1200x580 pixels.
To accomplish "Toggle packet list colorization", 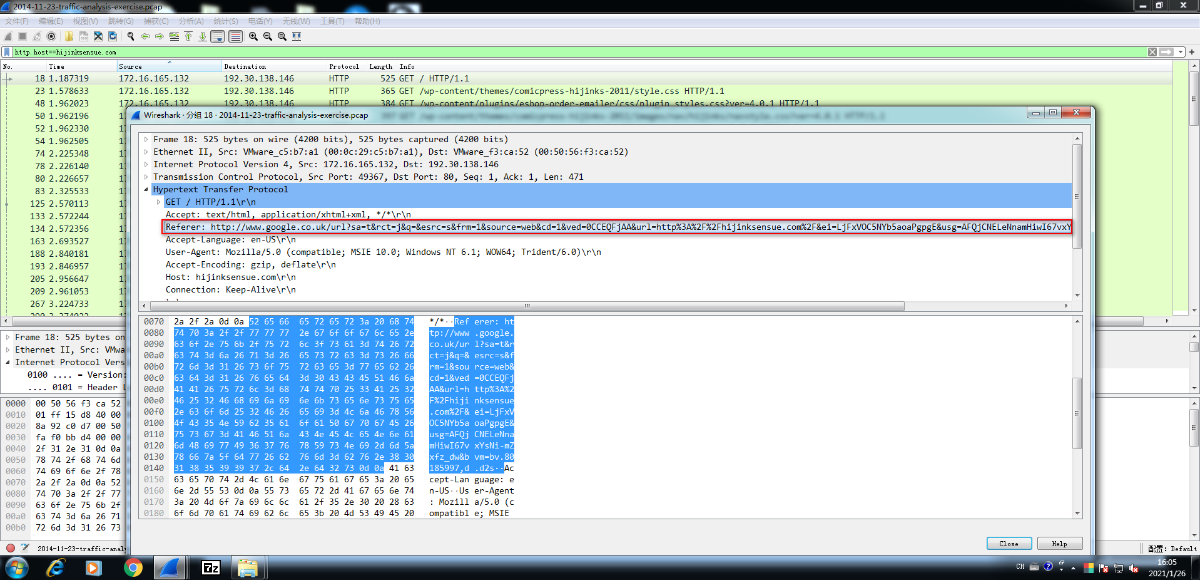I will [235, 36].
